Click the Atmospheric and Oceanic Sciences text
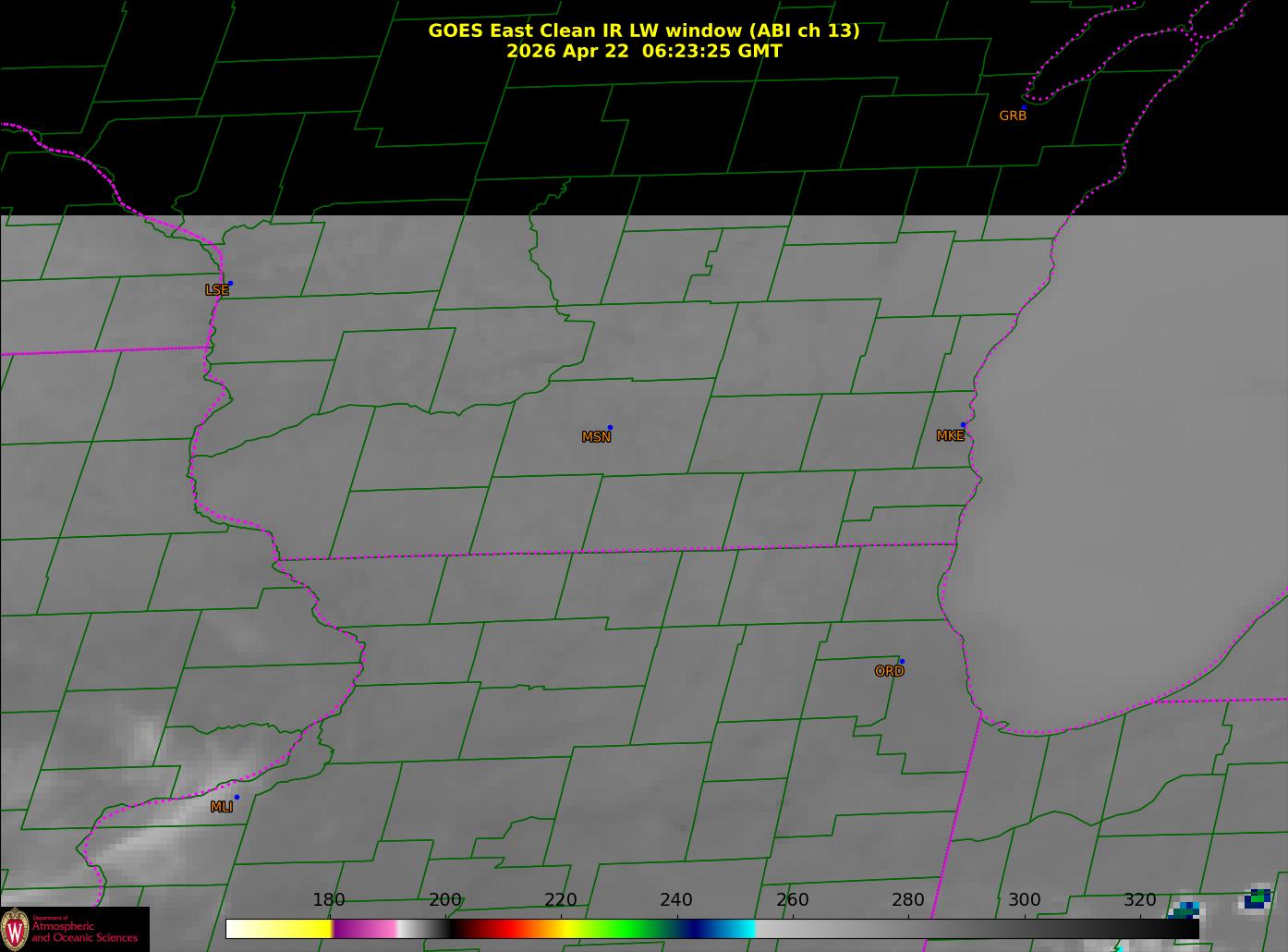 point(85,932)
